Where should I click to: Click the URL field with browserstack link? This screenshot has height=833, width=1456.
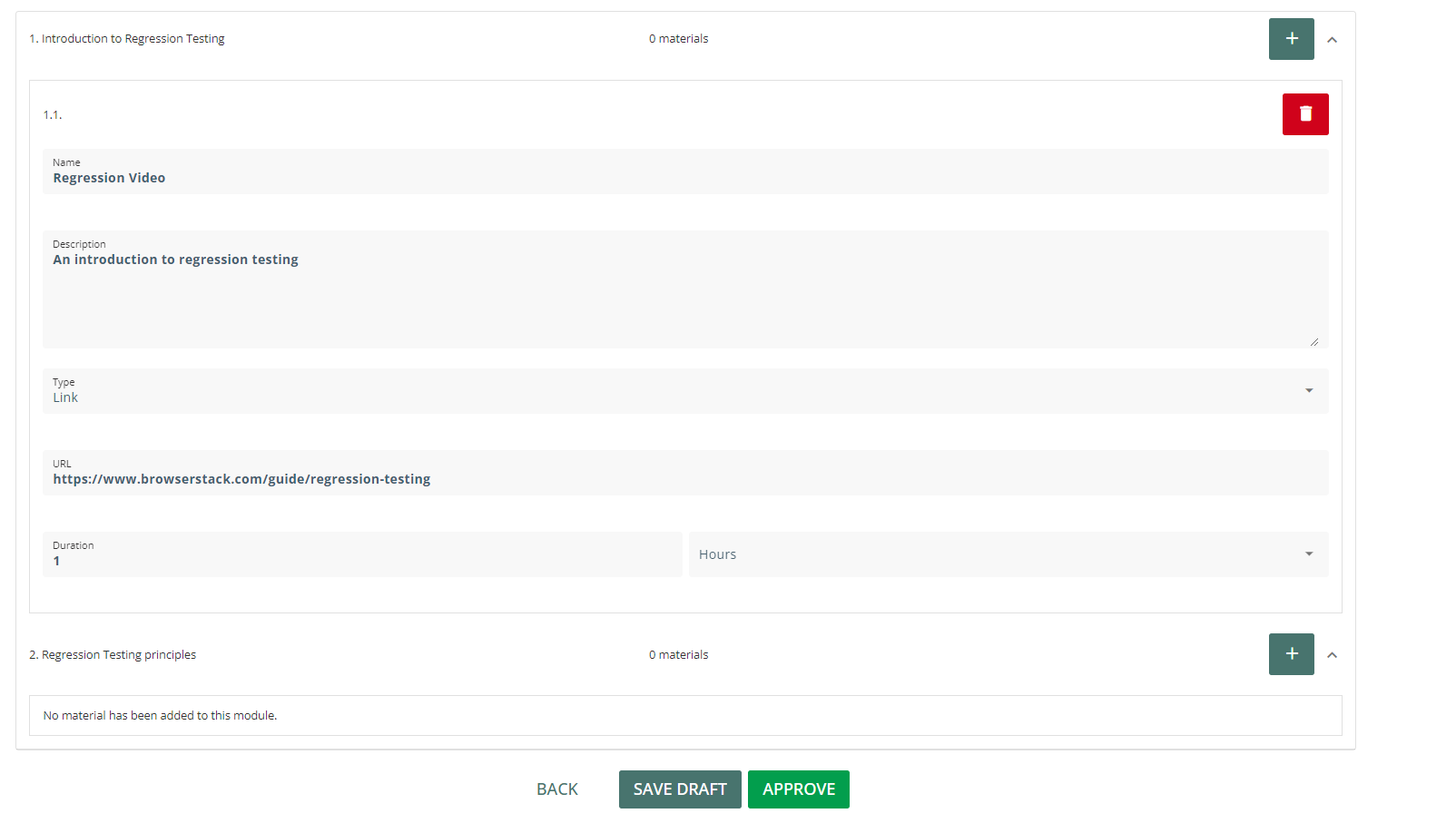click(684, 478)
